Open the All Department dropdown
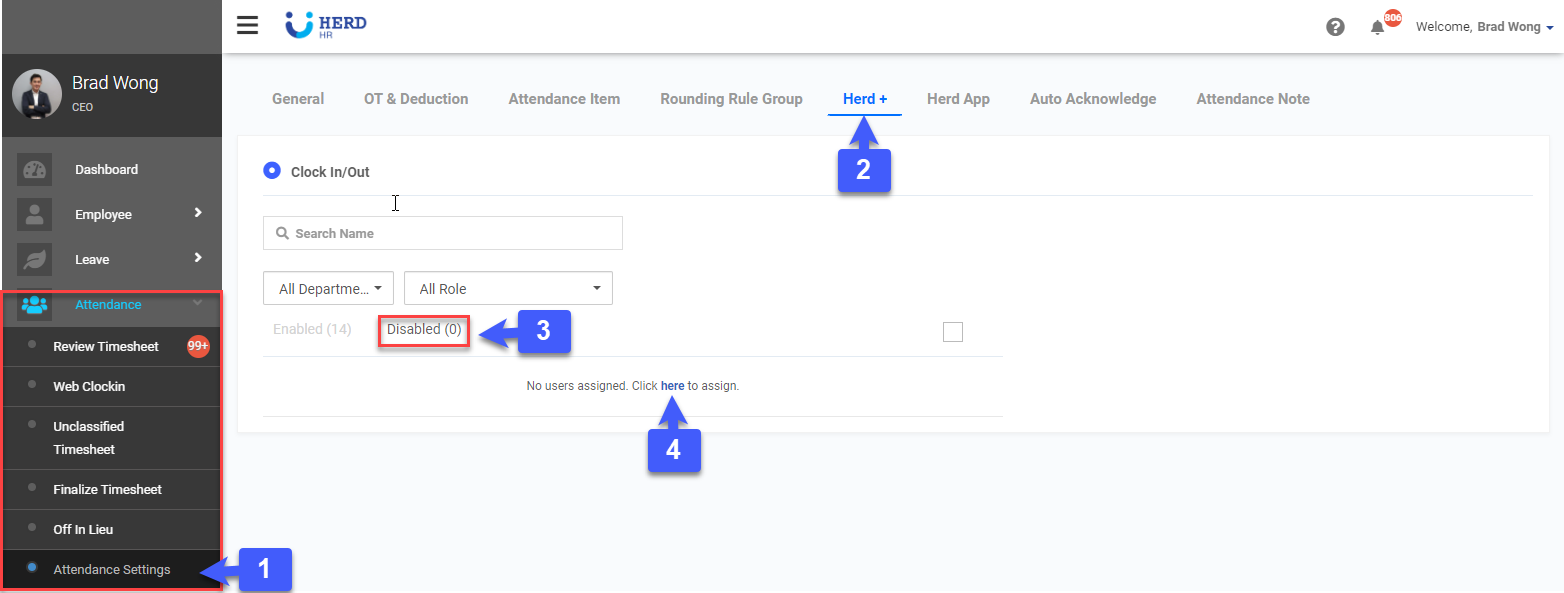 pyautogui.click(x=328, y=289)
